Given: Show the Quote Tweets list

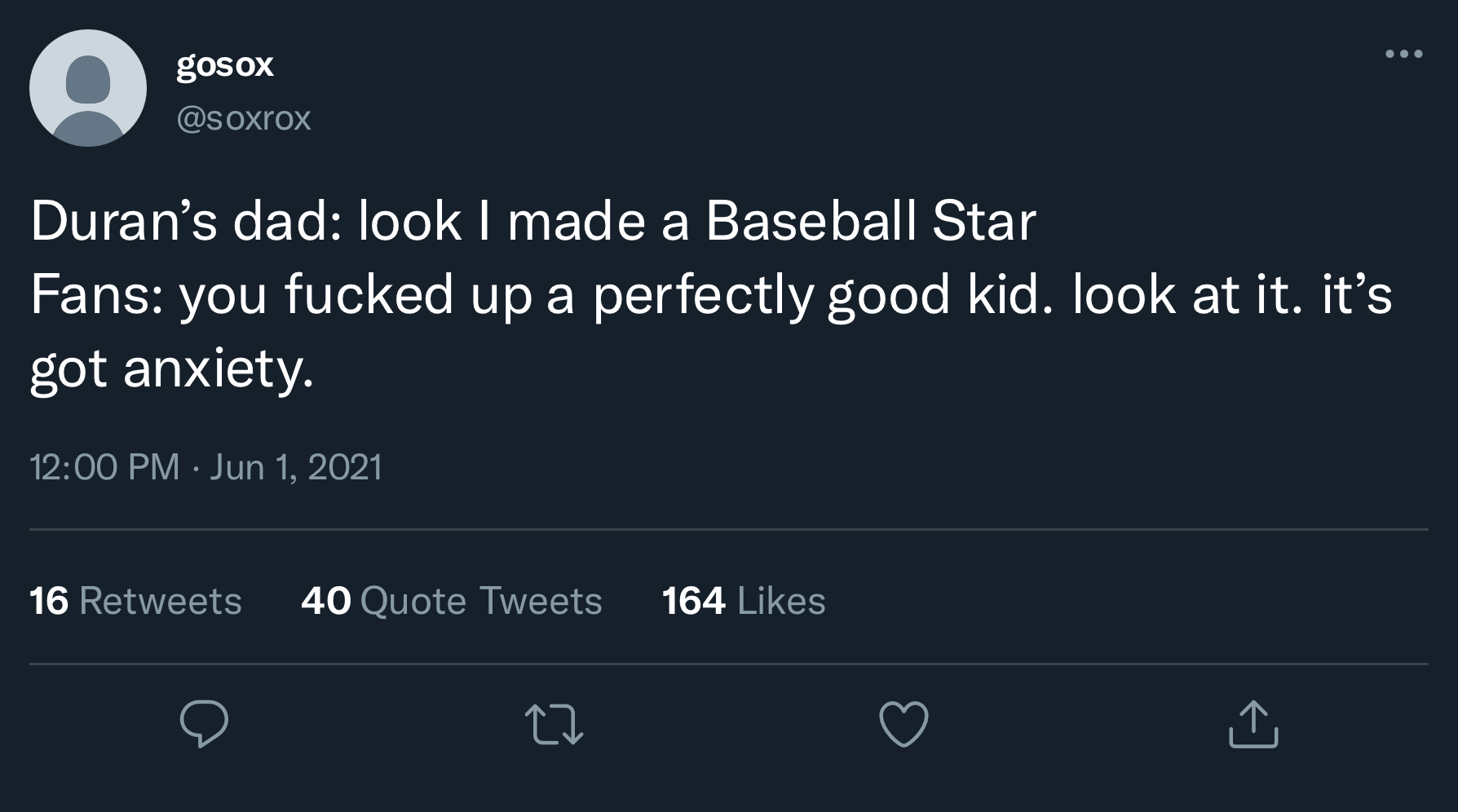Looking at the screenshot, I should 480,601.
